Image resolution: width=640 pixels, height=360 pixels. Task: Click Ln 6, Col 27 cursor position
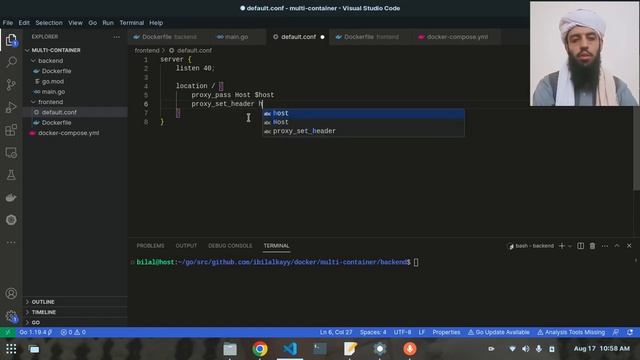point(336,332)
